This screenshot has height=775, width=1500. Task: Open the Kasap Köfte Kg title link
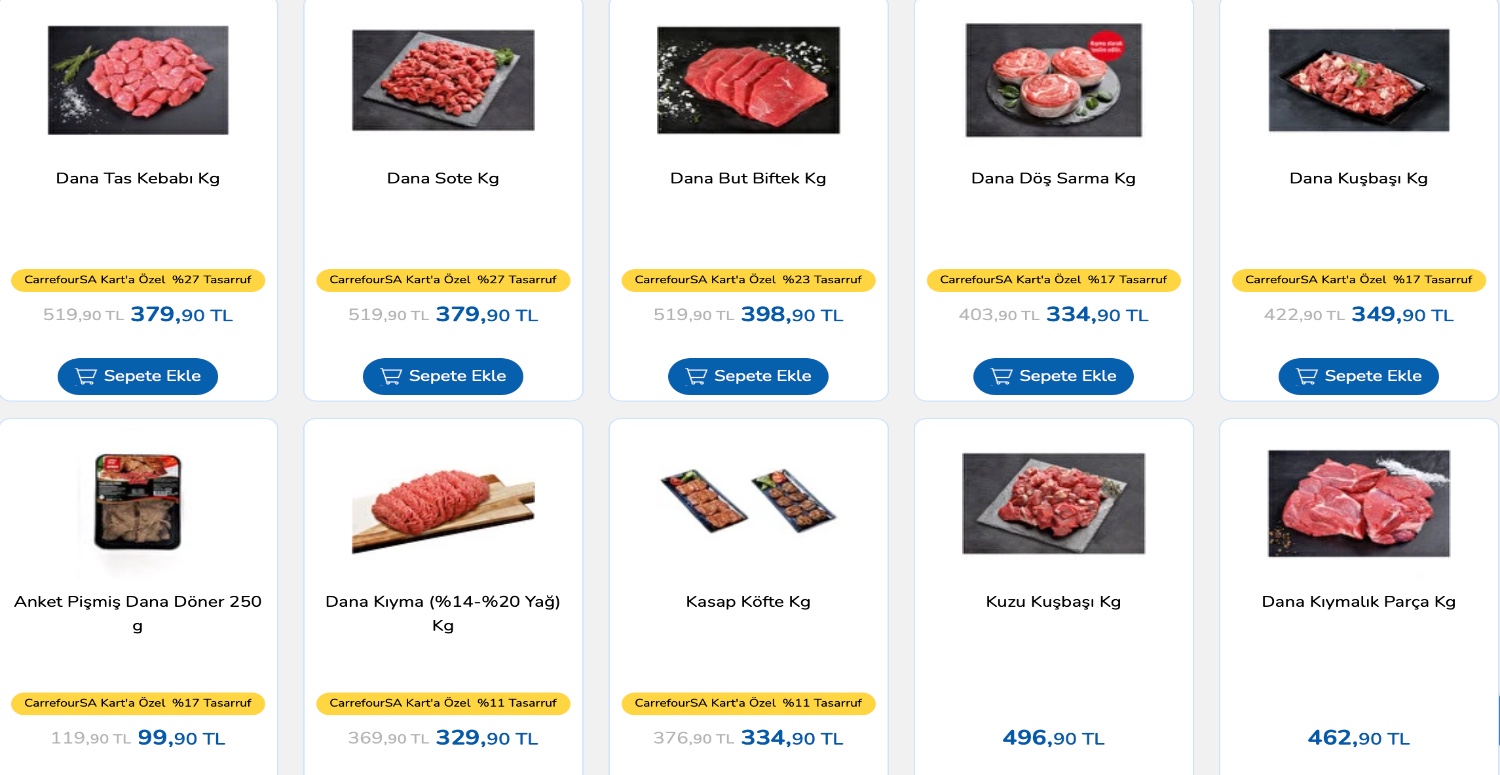tap(748, 602)
